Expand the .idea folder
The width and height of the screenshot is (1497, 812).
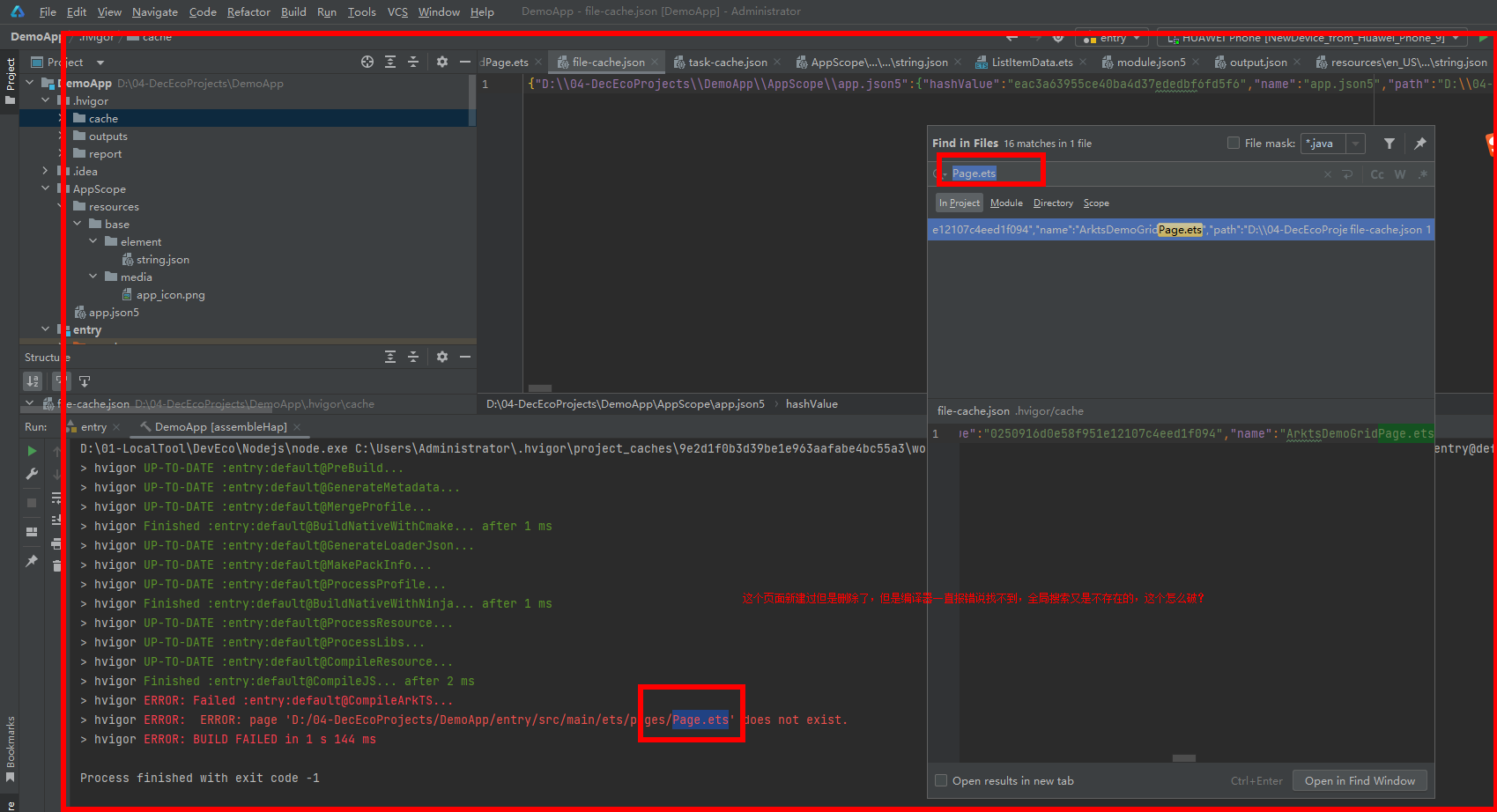[x=45, y=171]
